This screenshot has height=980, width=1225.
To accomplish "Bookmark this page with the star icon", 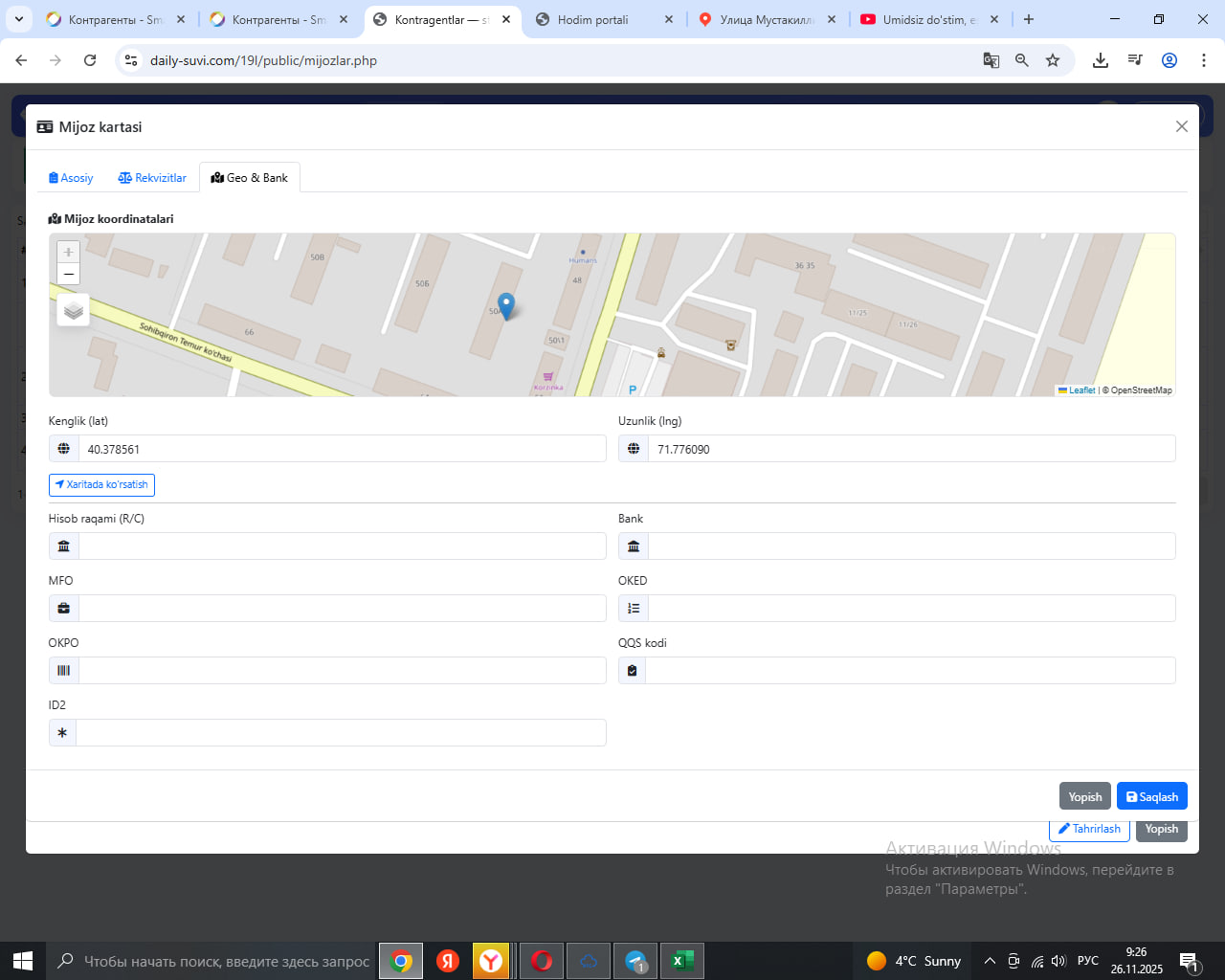I will click(1053, 60).
